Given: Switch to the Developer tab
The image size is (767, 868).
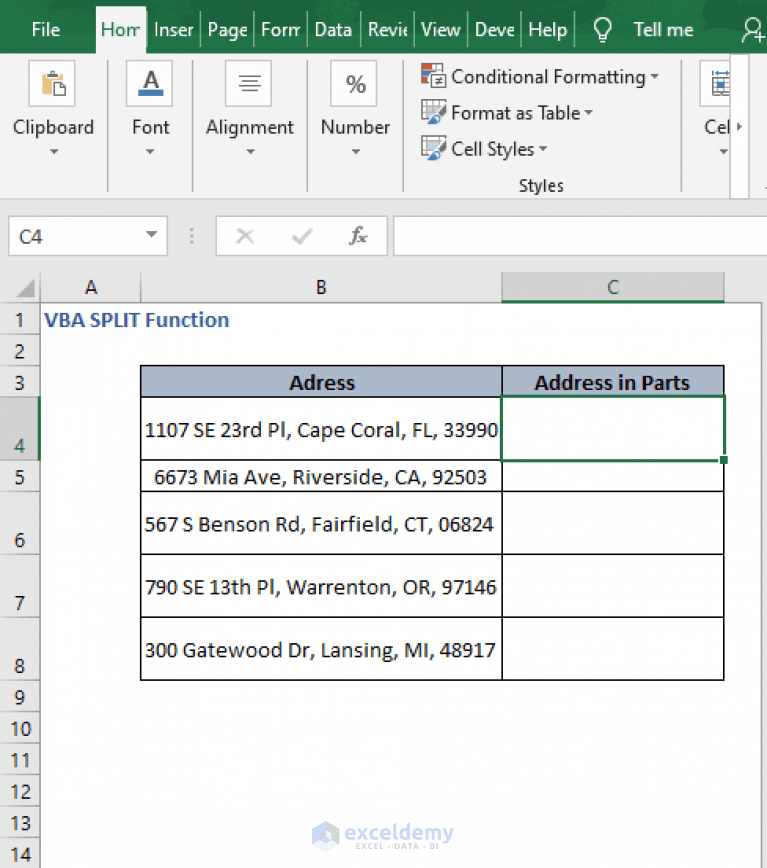Looking at the screenshot, I should click(x=494, y=29).
